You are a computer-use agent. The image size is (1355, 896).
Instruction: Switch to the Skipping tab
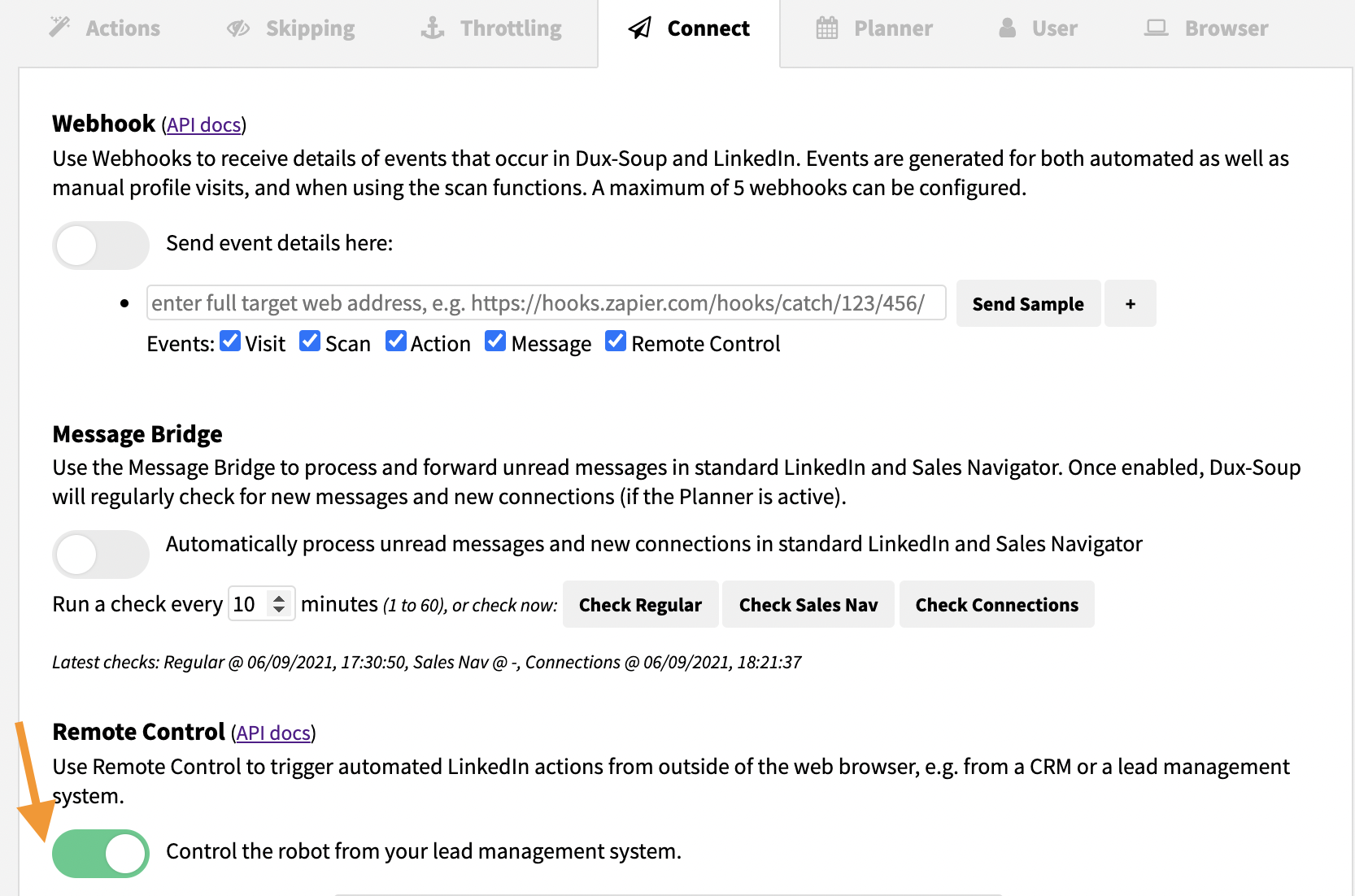pos(291,28)
